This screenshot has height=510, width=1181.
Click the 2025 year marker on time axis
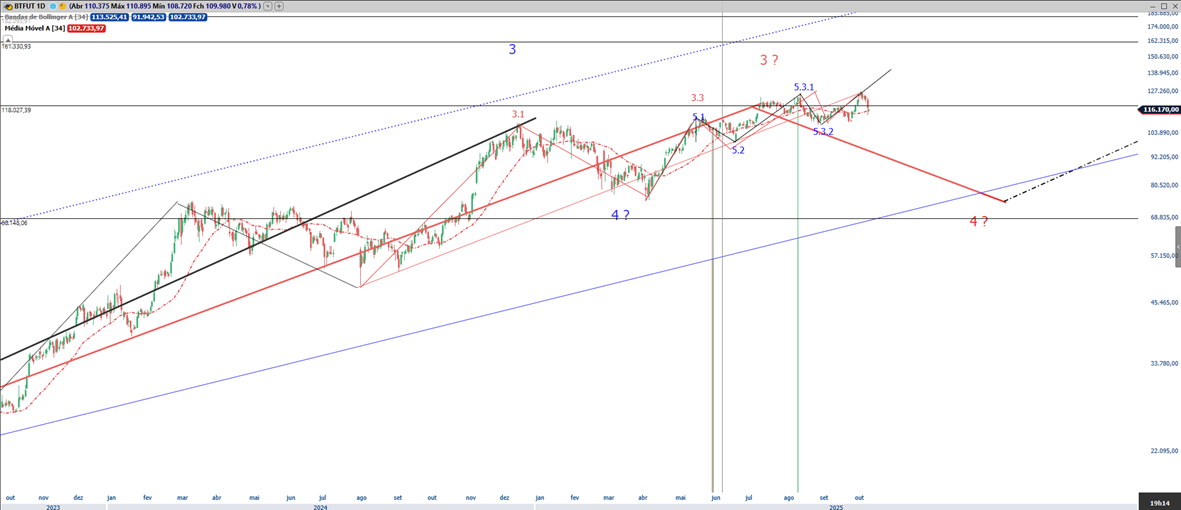pos(835,506)
